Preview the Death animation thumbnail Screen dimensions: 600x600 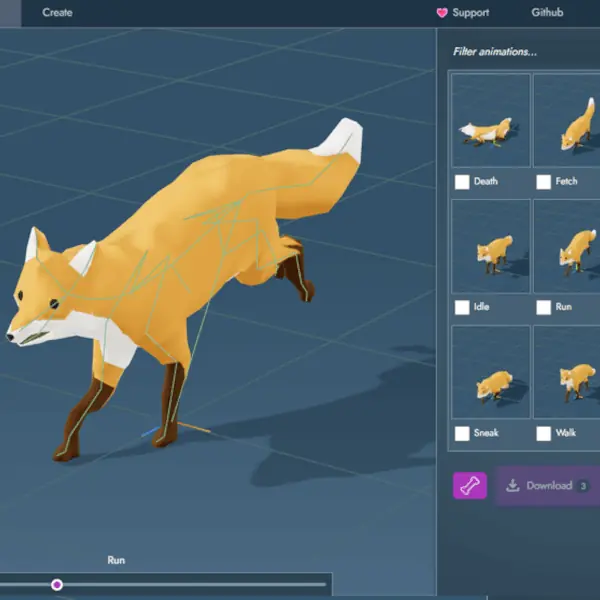click(x=490, y=121)
